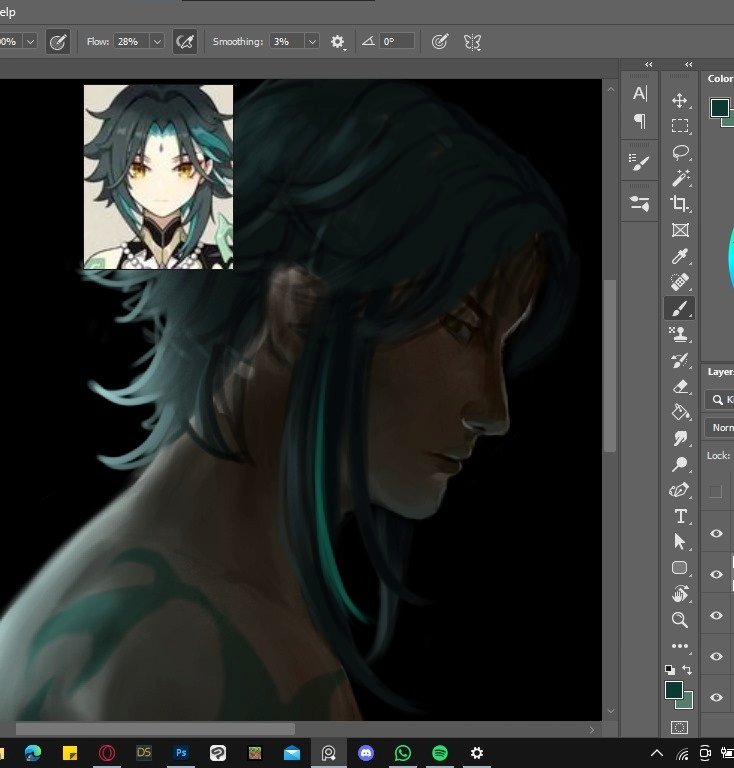This screenshot has height=768, width=734.
Task: Open the Help menu
Action: [7, 12]
